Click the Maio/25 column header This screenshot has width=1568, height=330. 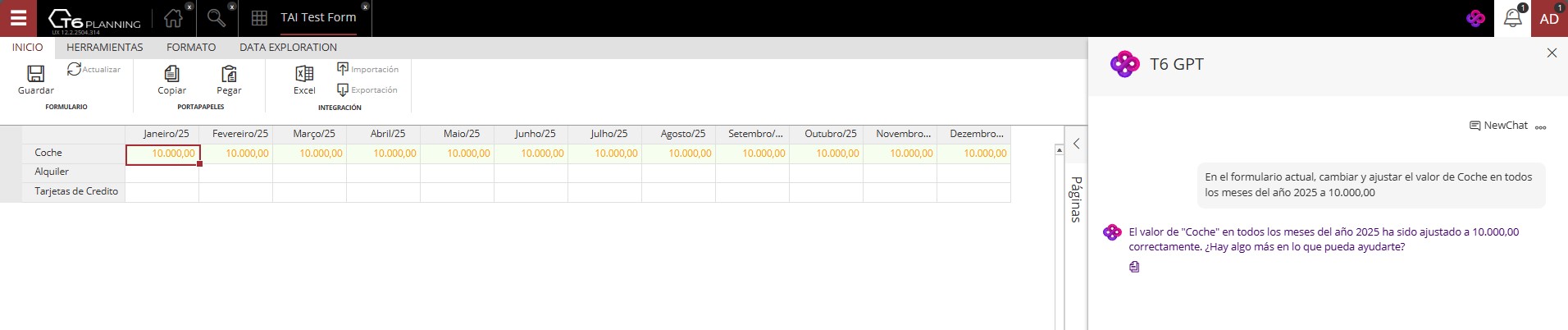[x=458, y=134]
